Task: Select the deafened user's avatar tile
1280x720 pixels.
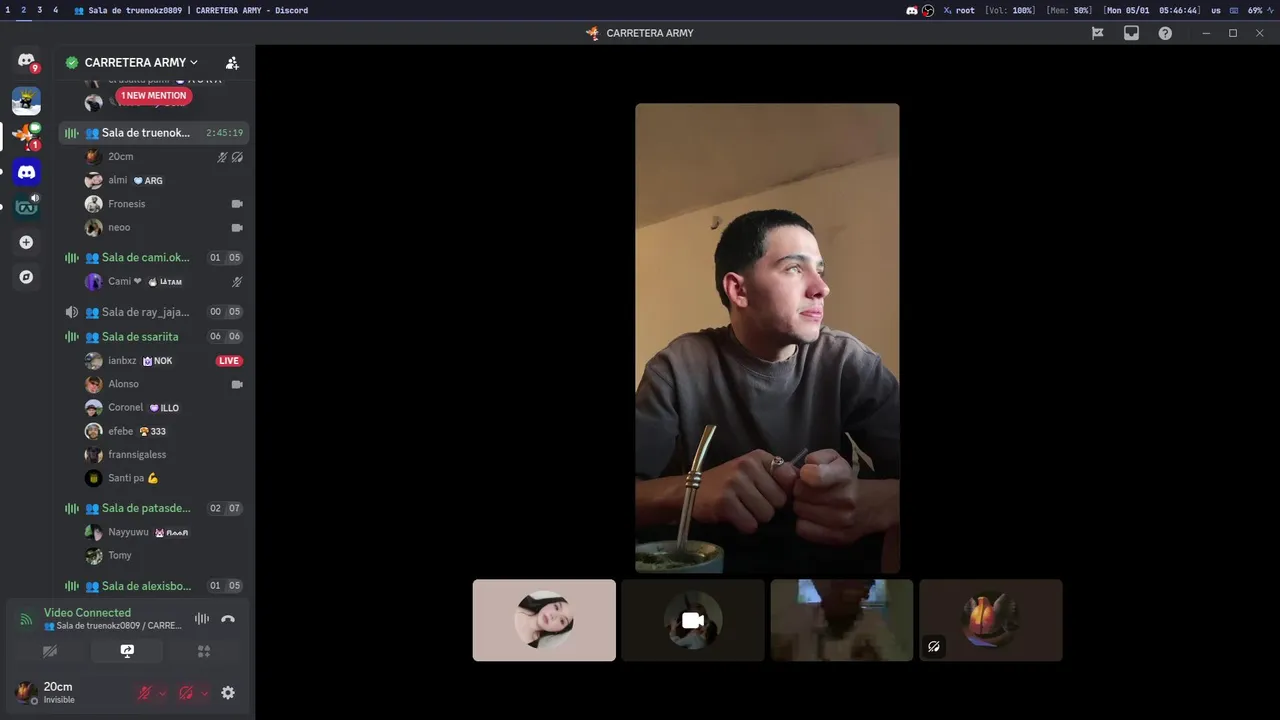Action: (991, 620)
